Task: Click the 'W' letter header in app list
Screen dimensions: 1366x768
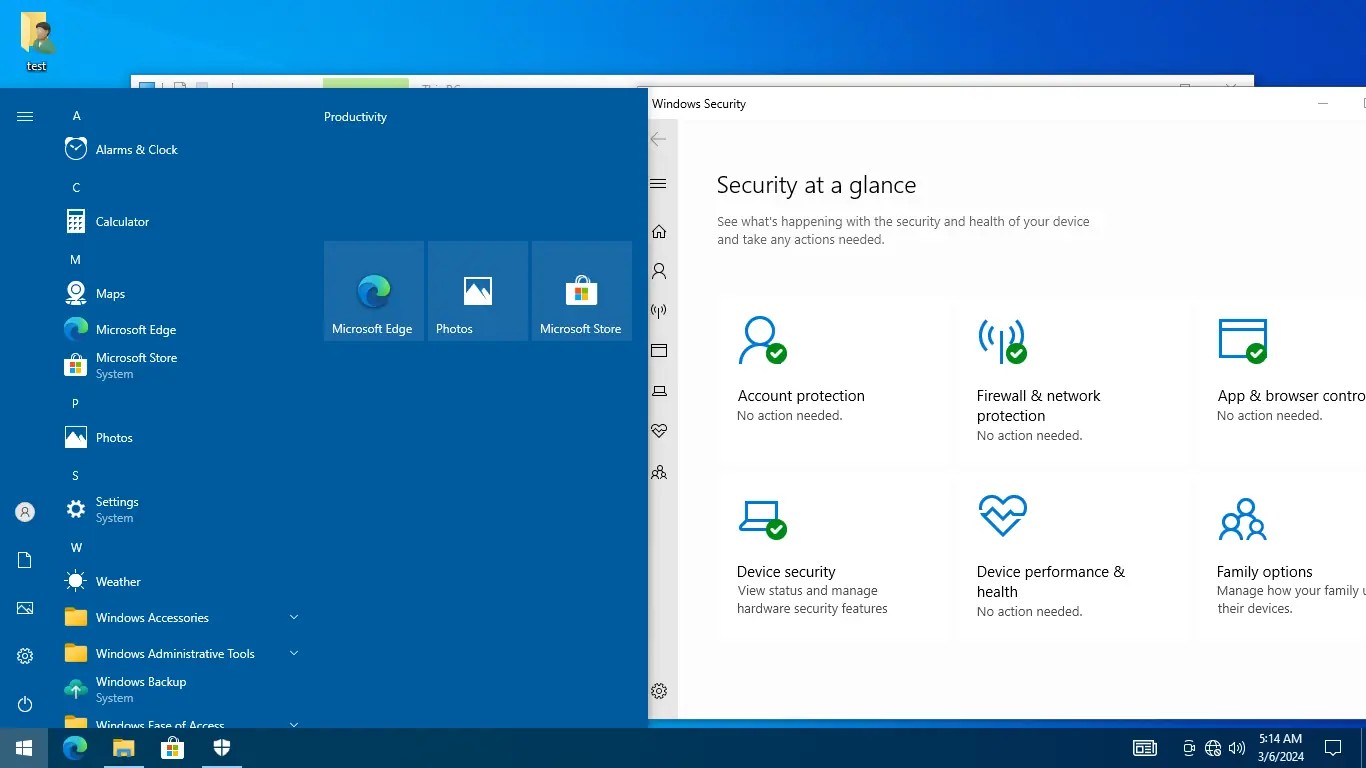Action: (x=76, y=548)
